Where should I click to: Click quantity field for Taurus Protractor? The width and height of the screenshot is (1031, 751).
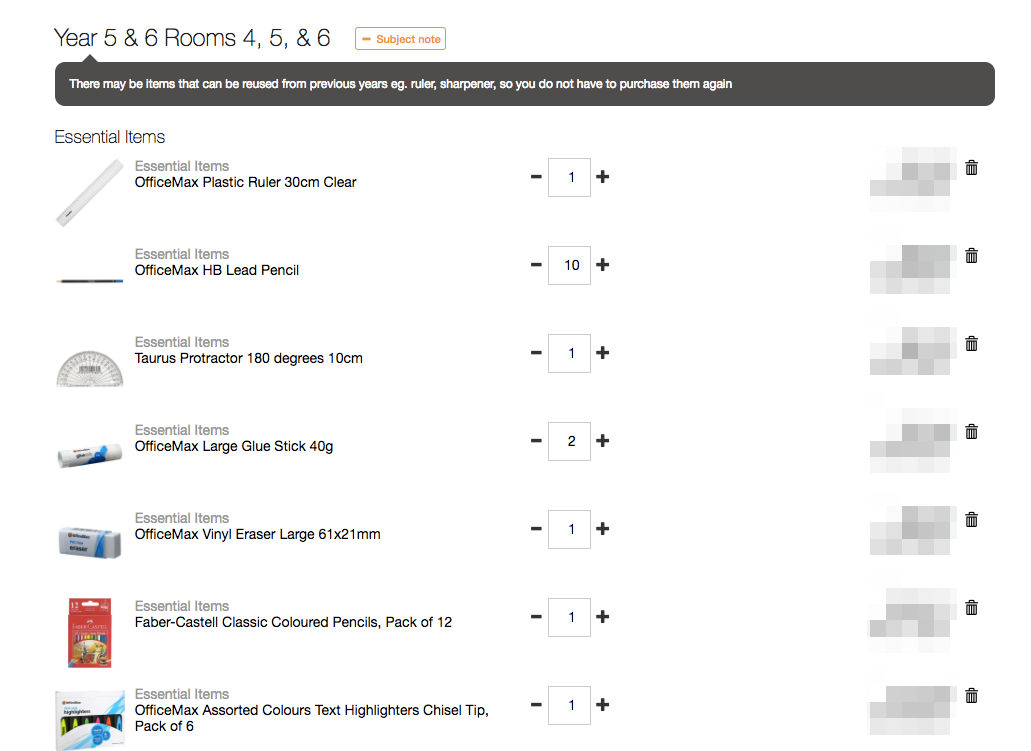point(569,354)
